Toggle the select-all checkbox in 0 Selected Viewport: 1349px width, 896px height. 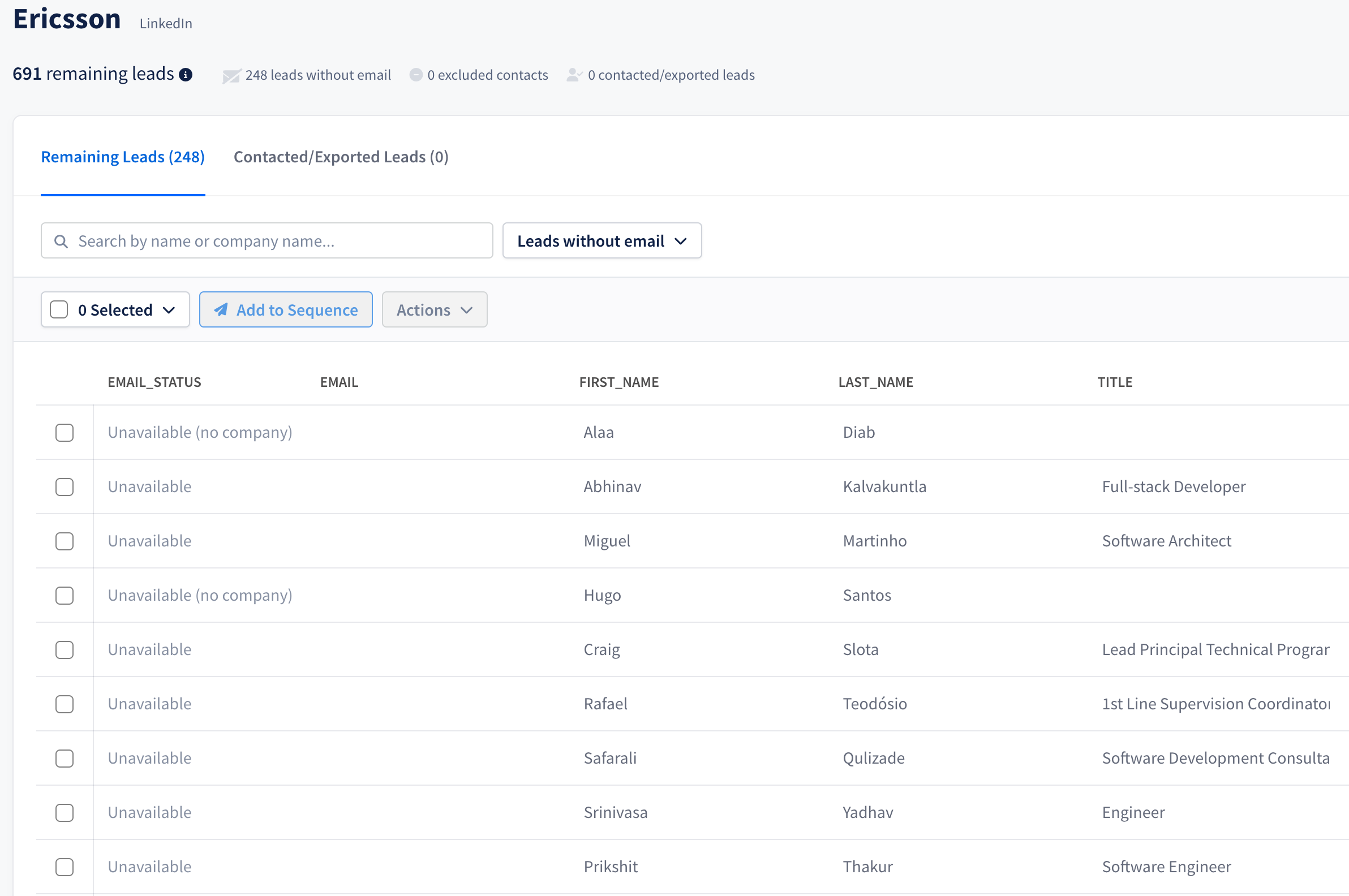59,310
